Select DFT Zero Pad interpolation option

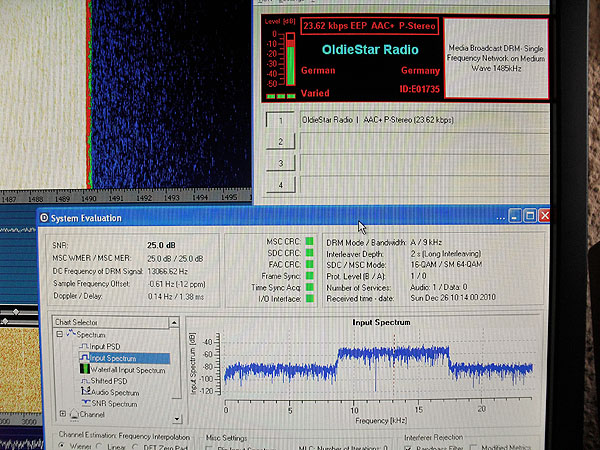(x=135, y=447)
